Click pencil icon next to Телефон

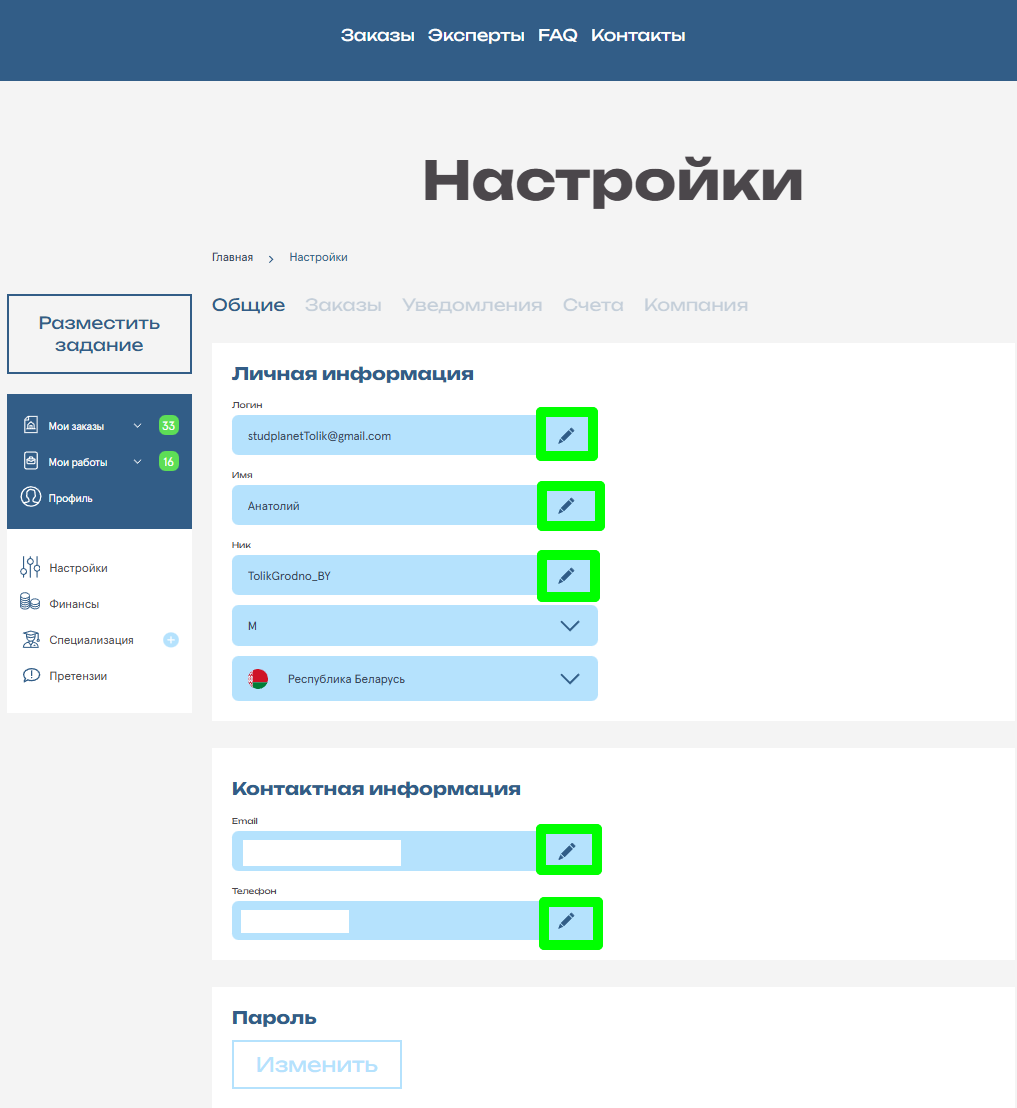567,921
